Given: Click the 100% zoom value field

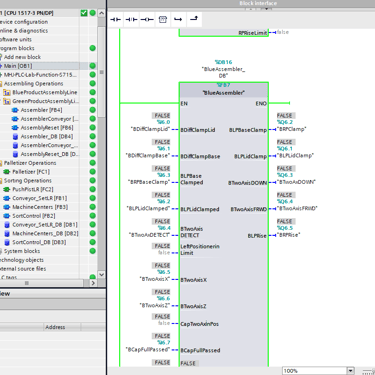Looking at the screenshot, I should click(315, 371).
